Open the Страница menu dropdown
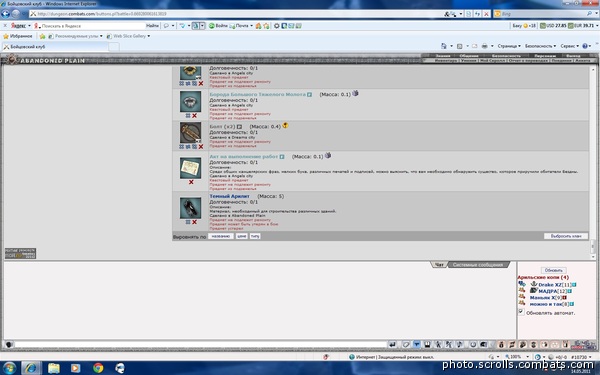The height and width of the screenshot is (375, 600). tap(509, 46)
